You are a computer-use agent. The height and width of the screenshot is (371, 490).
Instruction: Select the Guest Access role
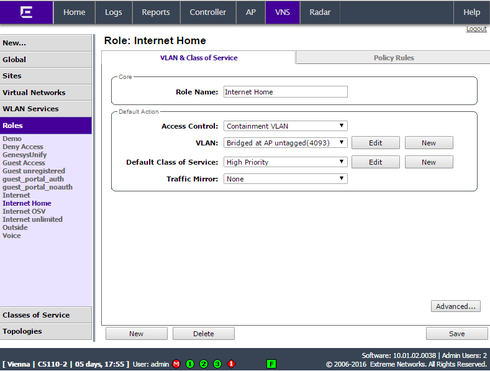24,163
